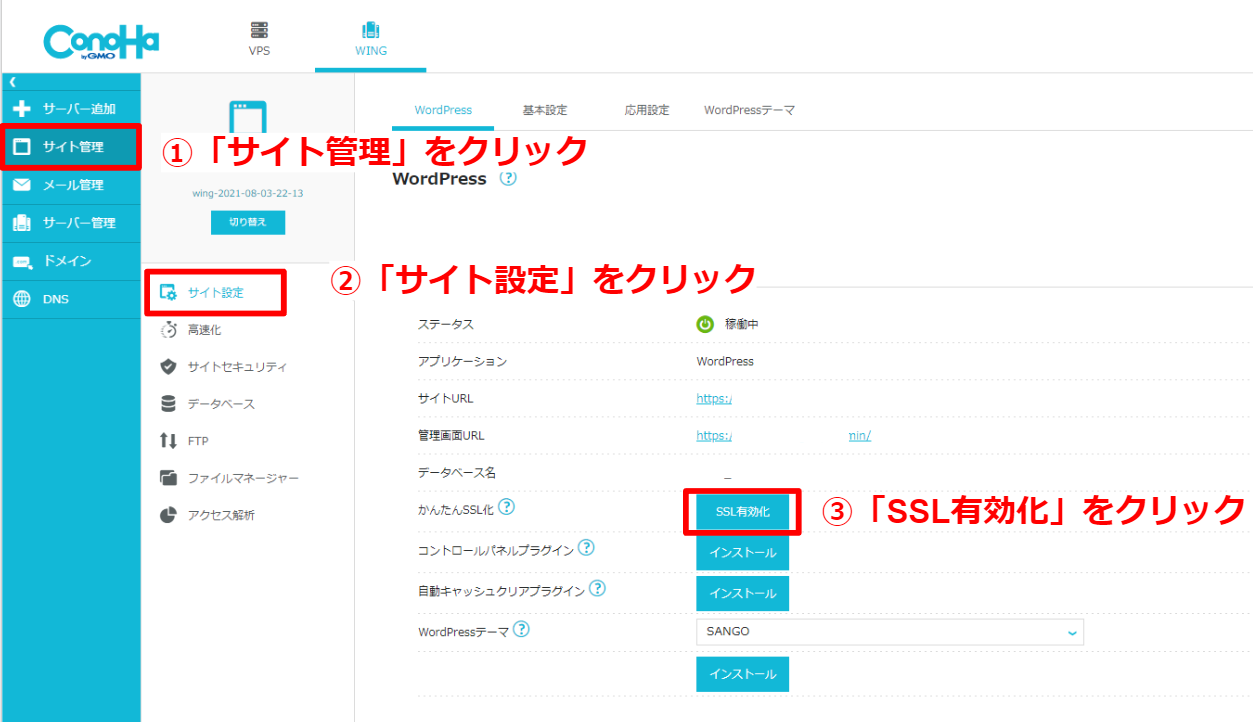This screenshot has height=722, width=1253.
Task: Click データベース stack icon
Action: tap(168, 404)
